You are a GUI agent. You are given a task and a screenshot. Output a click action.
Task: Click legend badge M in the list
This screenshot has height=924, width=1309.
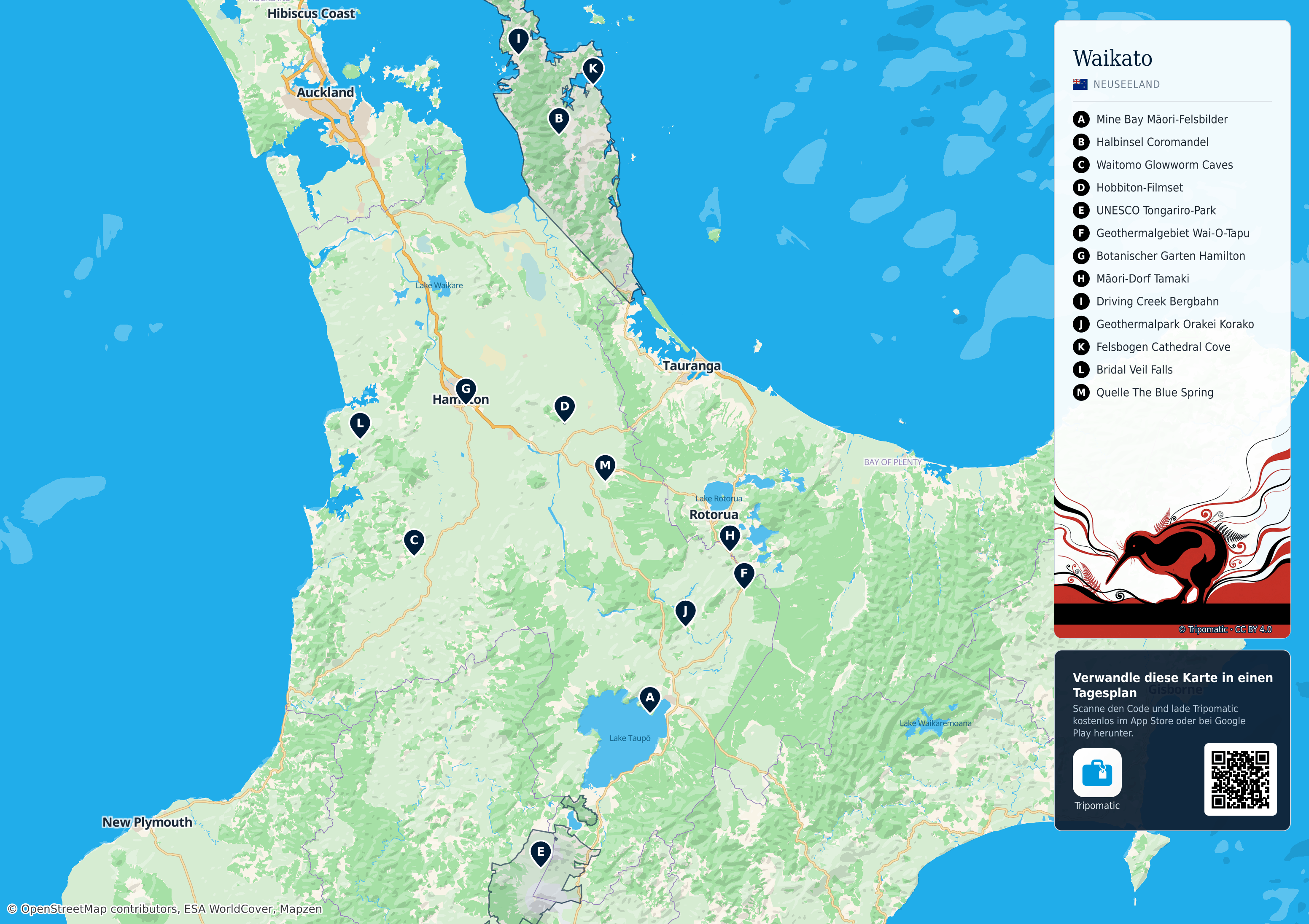1081,392
